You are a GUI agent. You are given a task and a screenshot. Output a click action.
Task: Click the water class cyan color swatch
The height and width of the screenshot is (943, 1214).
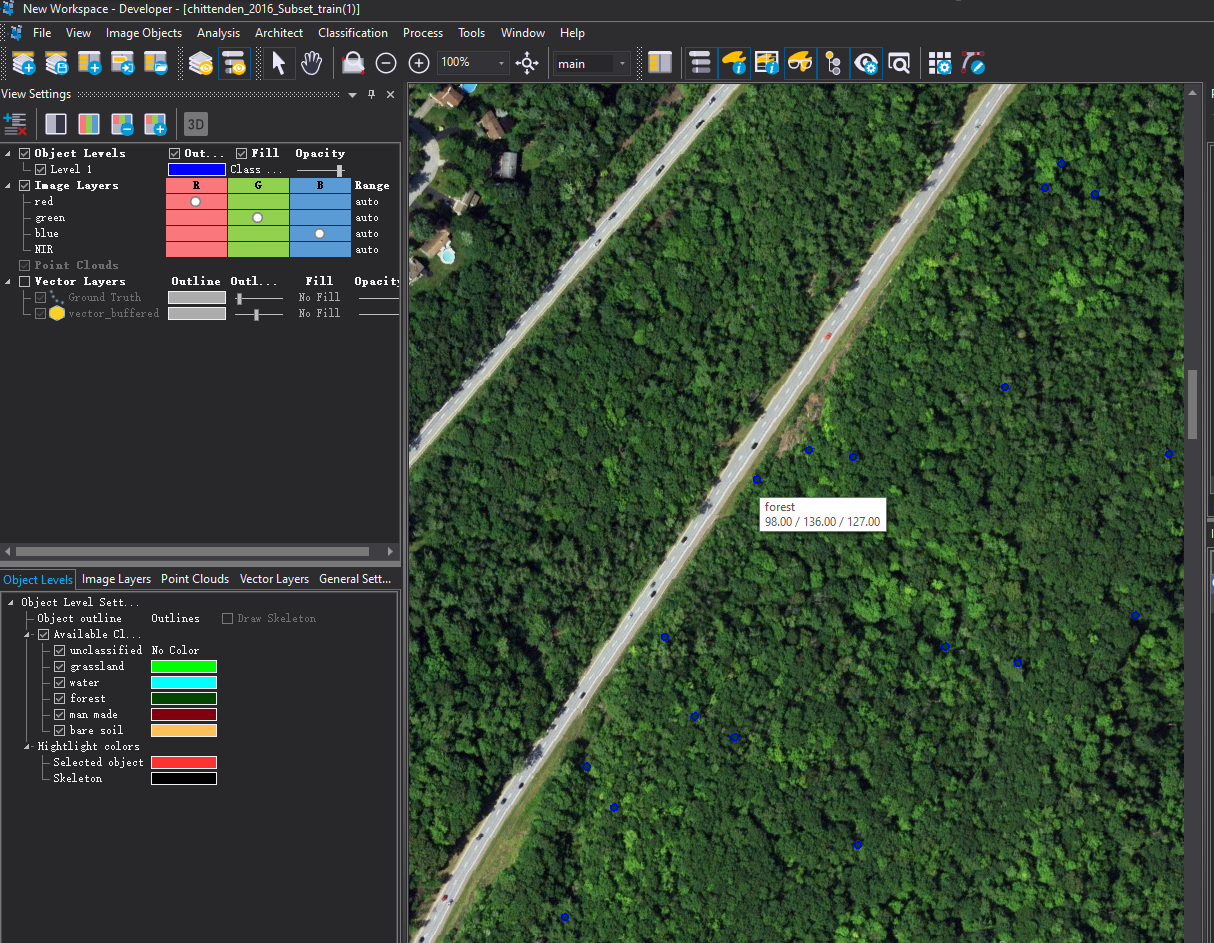[x=183, y=682]
